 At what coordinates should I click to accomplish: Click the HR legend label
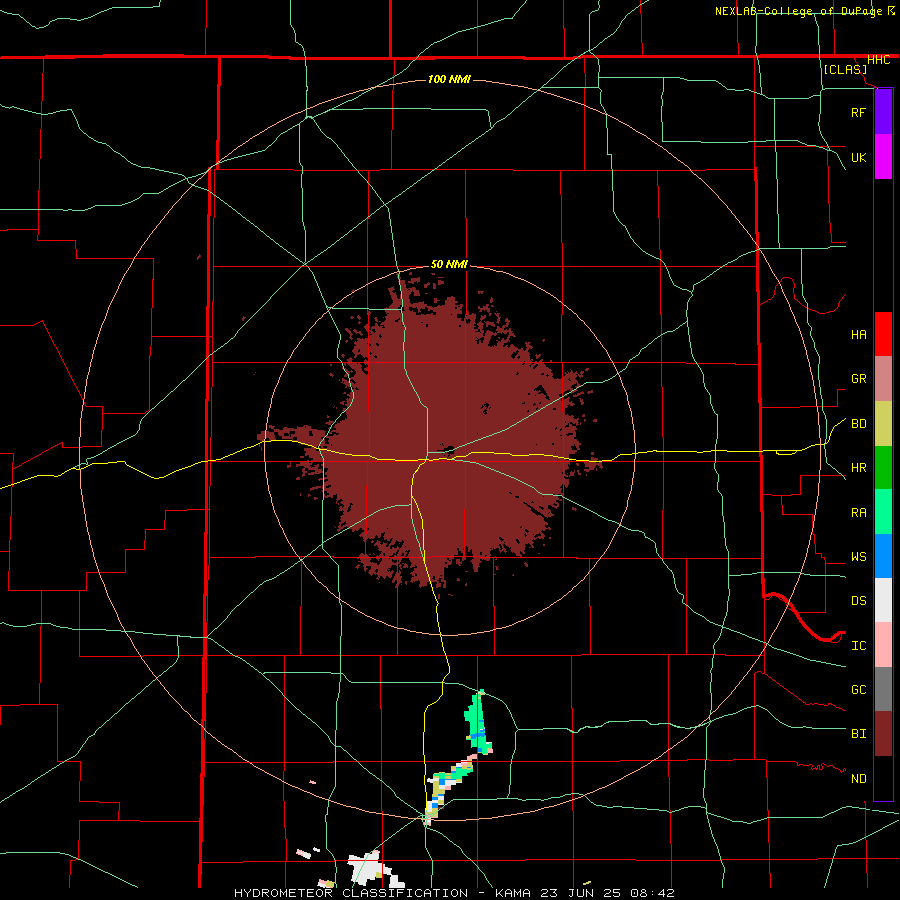(x=858, y=468)
